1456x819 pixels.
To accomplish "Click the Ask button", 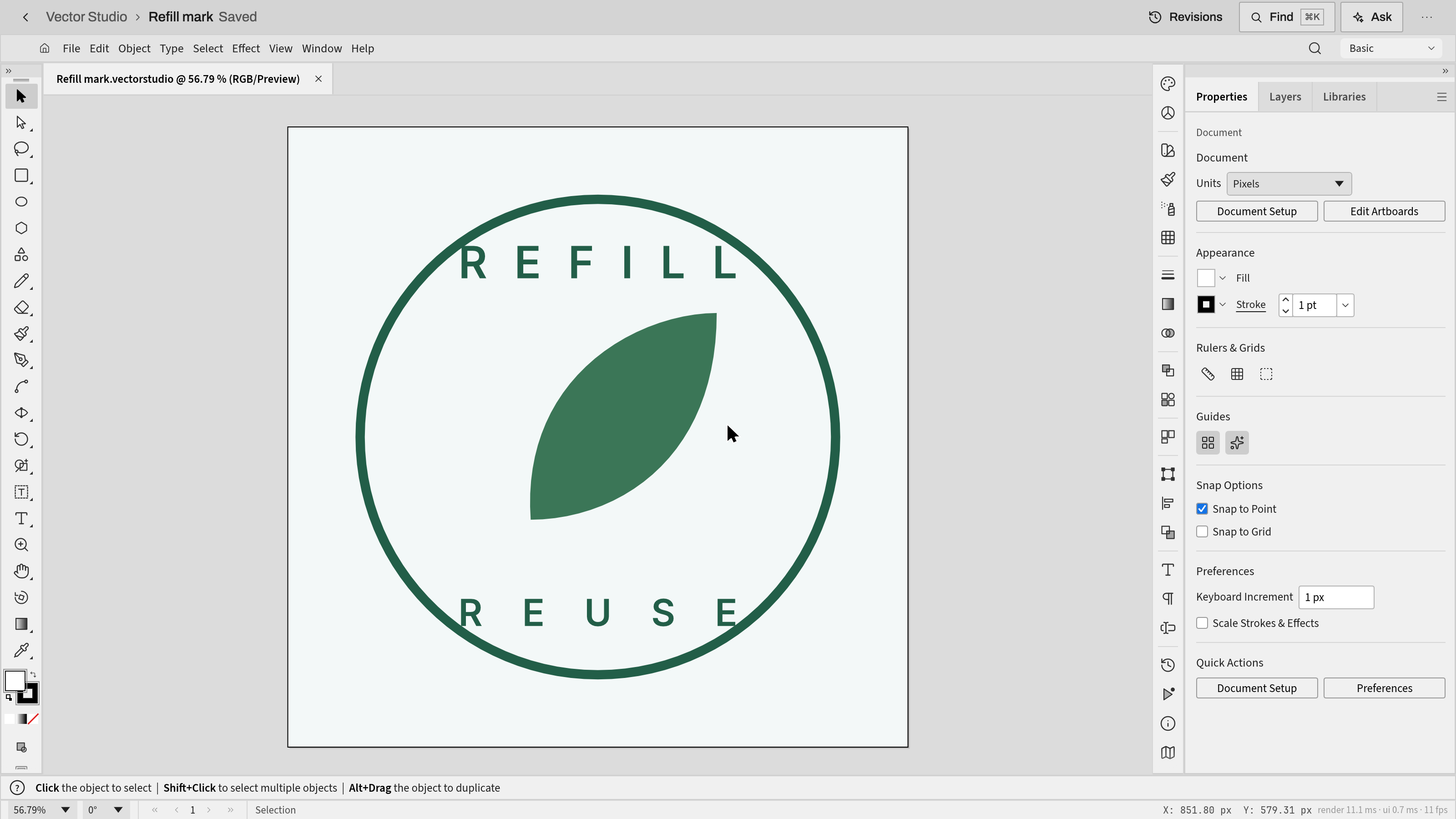I will point(1372,17).
